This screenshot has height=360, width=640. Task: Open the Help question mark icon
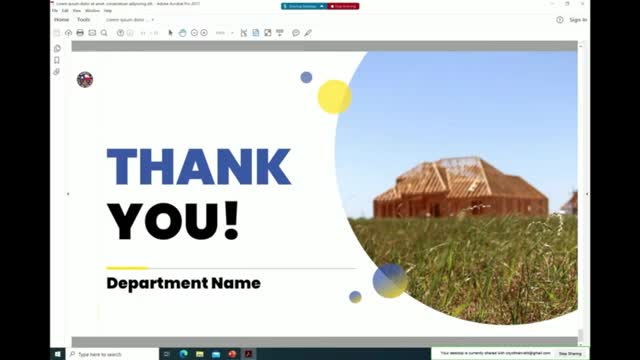pos(560,20)
